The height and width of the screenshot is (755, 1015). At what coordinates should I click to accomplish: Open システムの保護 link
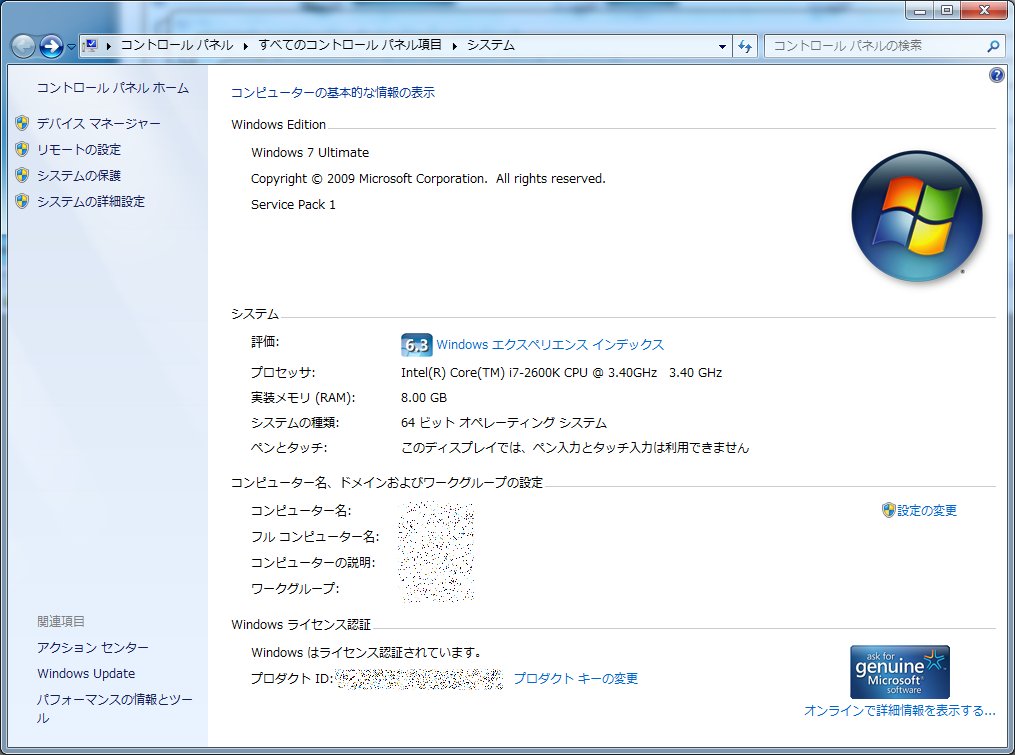[x=78, y=175]
